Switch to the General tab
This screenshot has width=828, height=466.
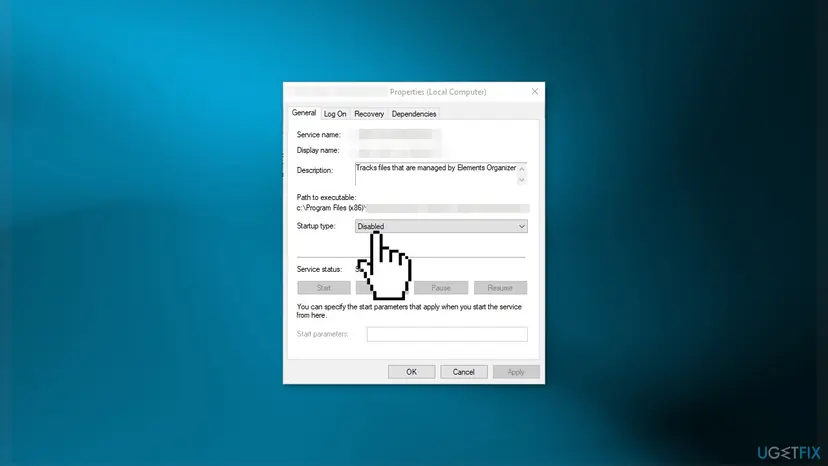(304, 113)
